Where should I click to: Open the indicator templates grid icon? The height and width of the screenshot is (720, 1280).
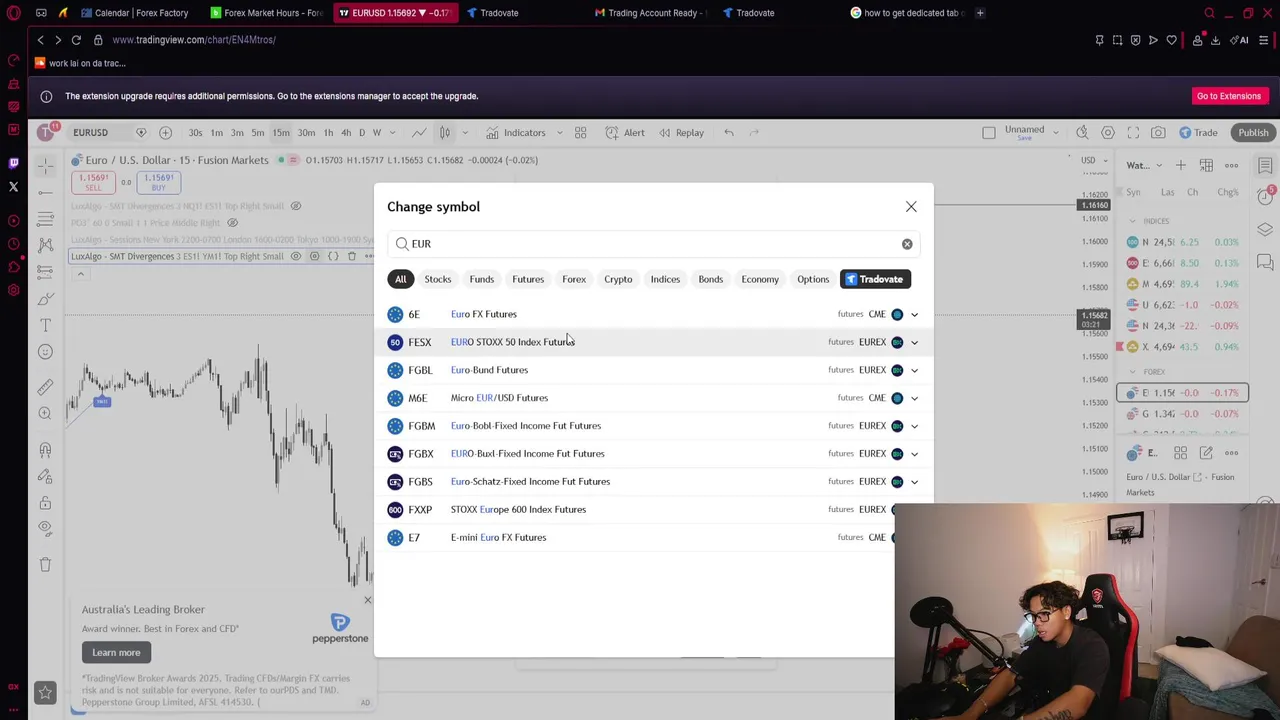click(580, 133)
